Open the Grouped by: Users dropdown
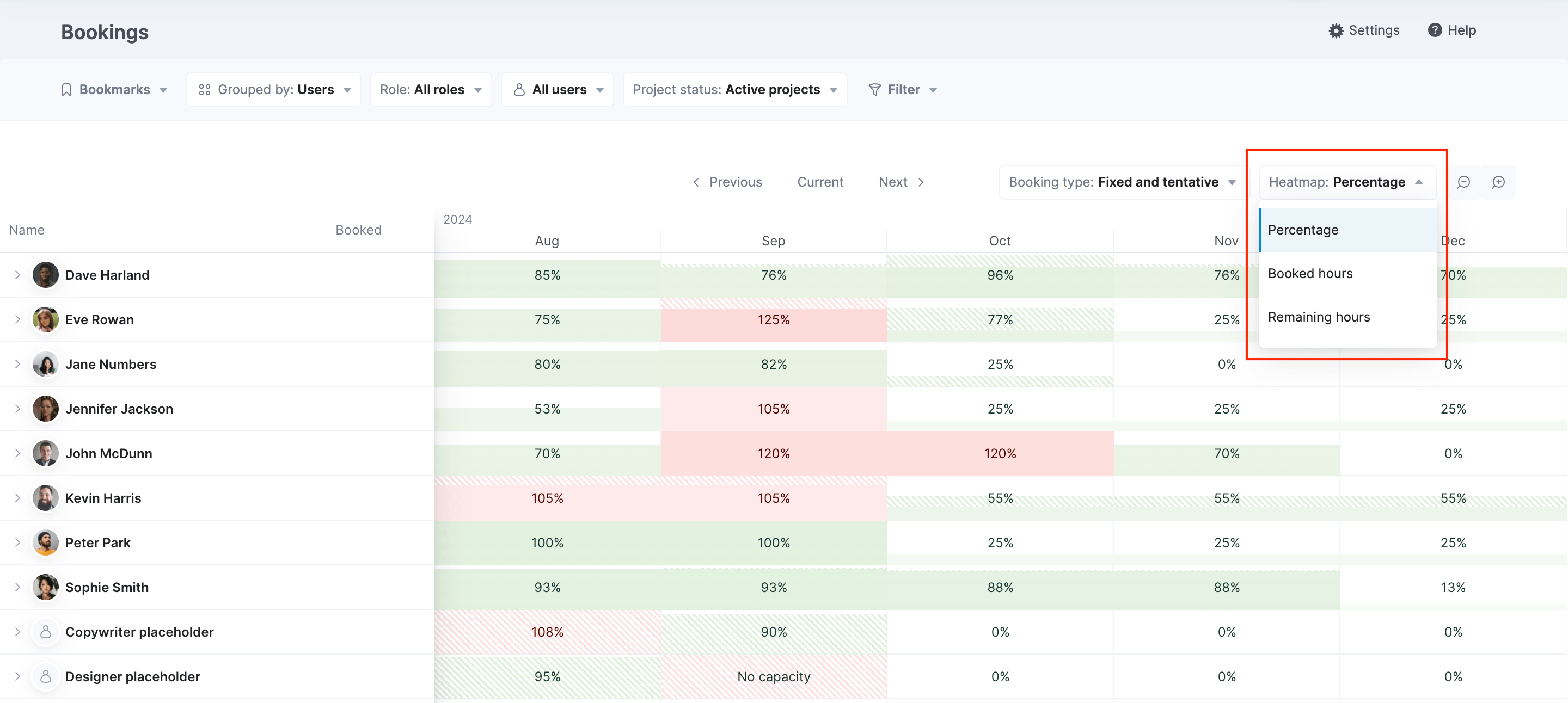Image resolution: width=1568 pixels, height=703 pixels. coord(274,89)
